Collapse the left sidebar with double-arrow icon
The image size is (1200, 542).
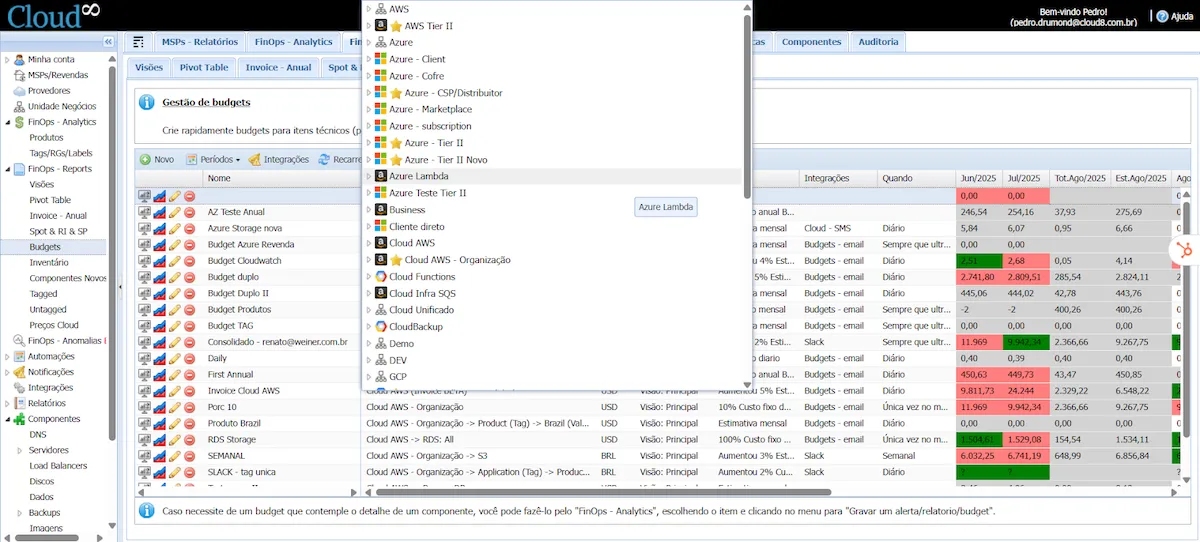[x=109, y=42]
